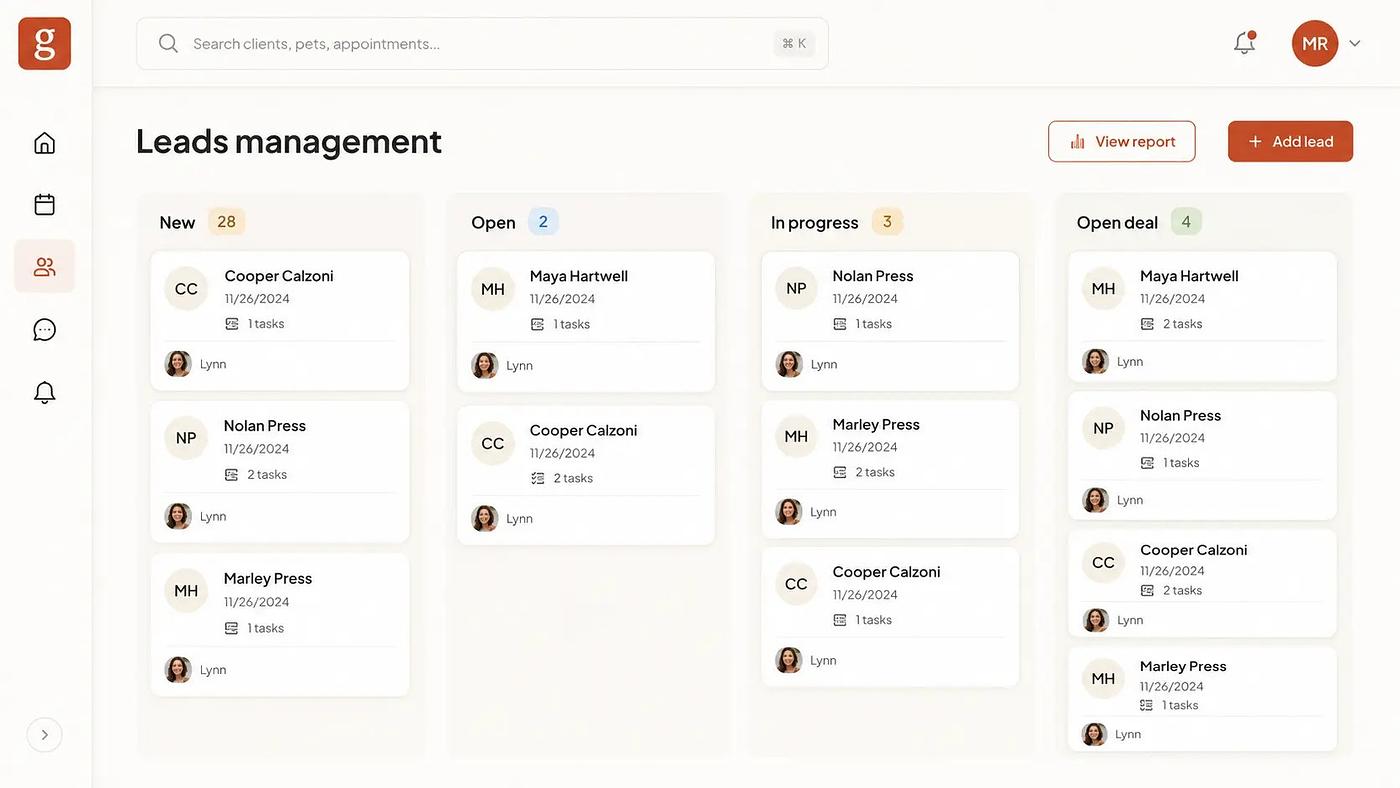1400x788 pixels.
Task: Click the MR user avatar
Action: 1315,43
